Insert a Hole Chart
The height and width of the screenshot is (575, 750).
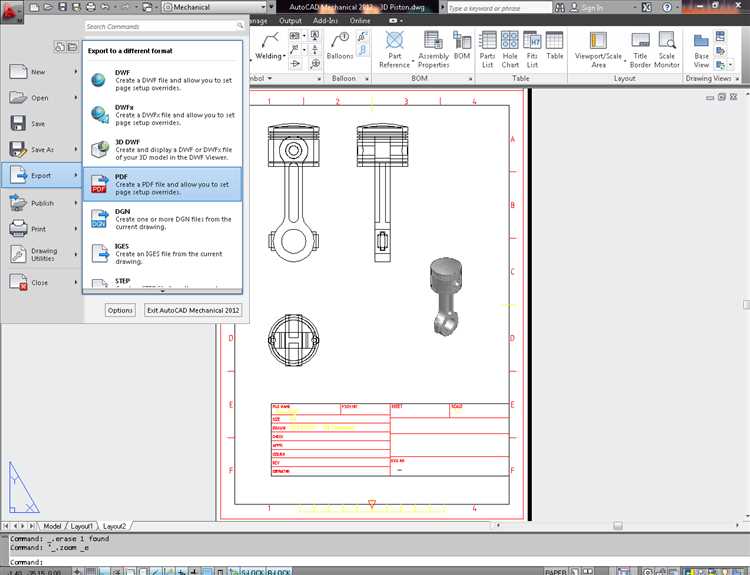coord(510,49)
